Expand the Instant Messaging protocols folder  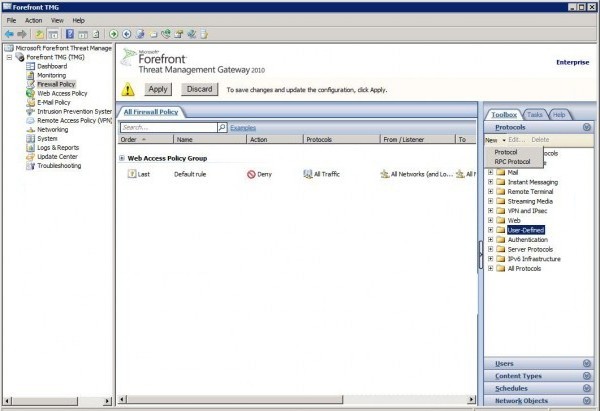pos(490,182)
